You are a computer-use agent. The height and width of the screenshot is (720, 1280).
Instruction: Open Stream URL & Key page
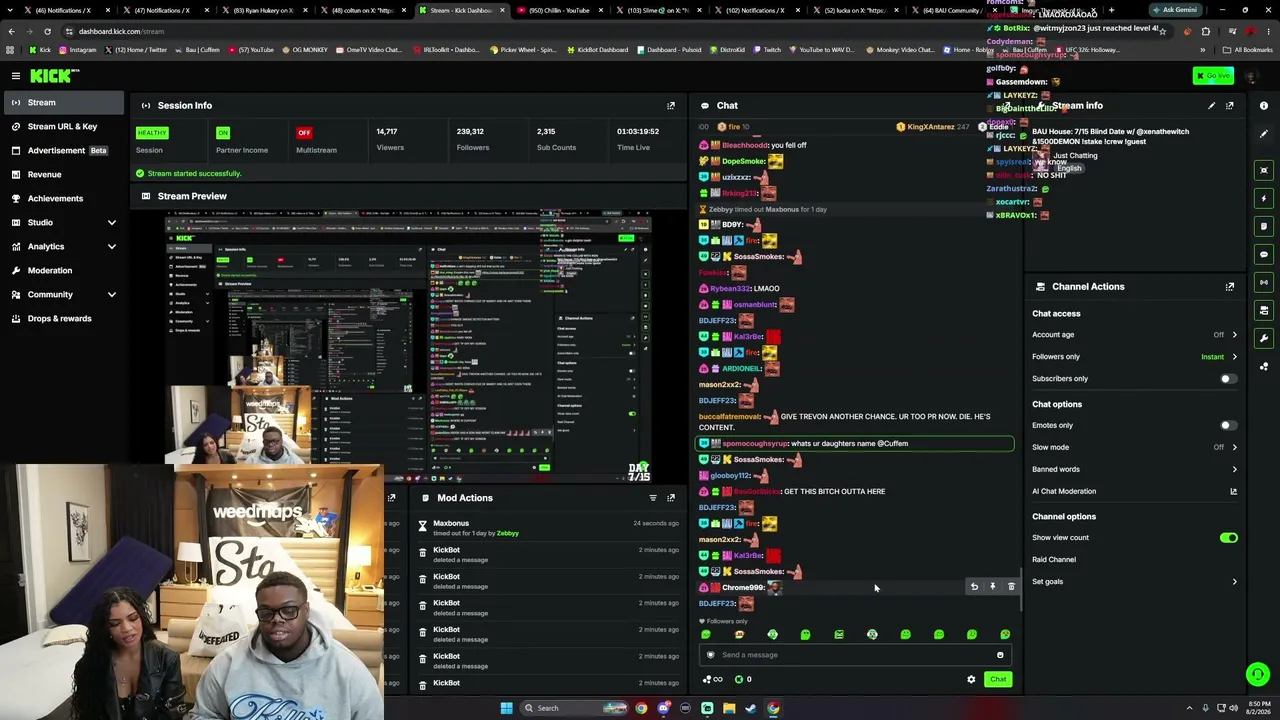62,126
